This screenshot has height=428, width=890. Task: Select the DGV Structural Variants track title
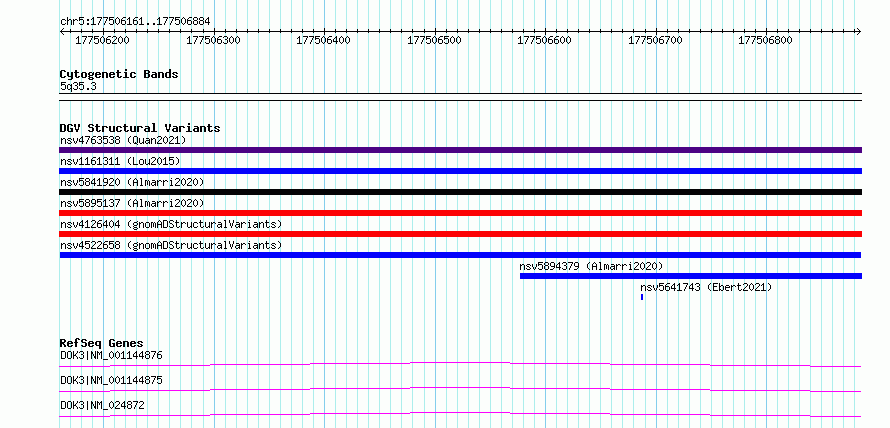click(140, 128)
